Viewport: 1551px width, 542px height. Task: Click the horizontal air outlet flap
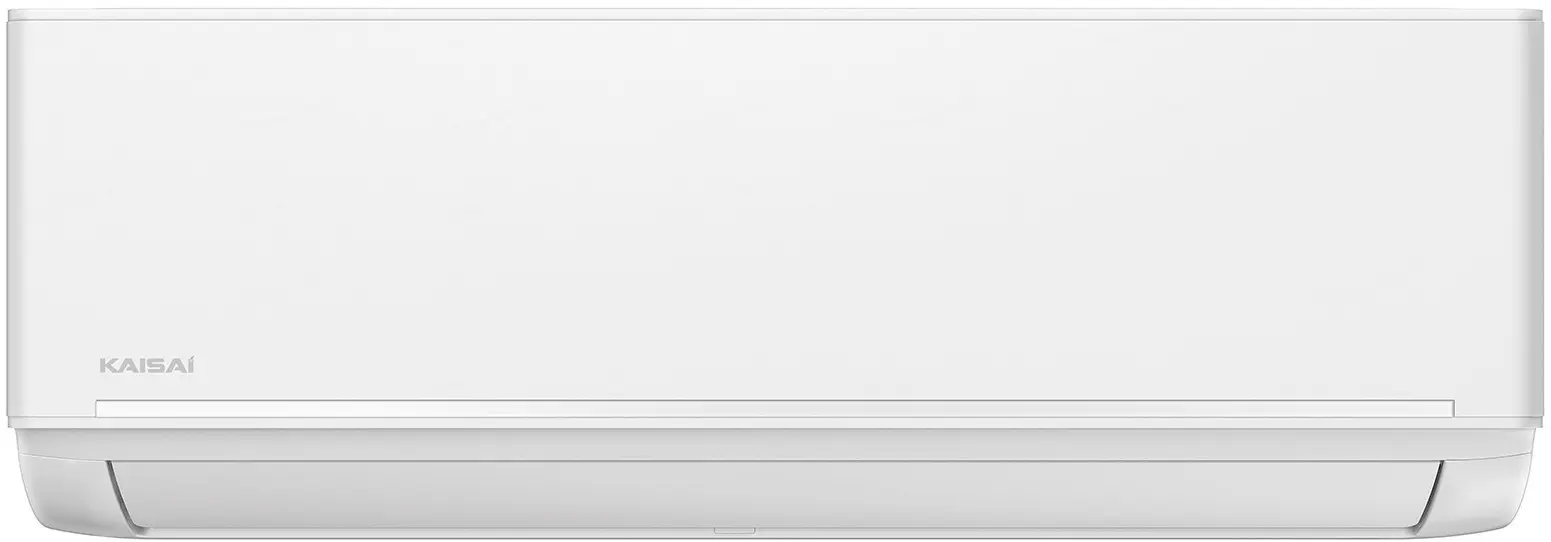[775, 494]
